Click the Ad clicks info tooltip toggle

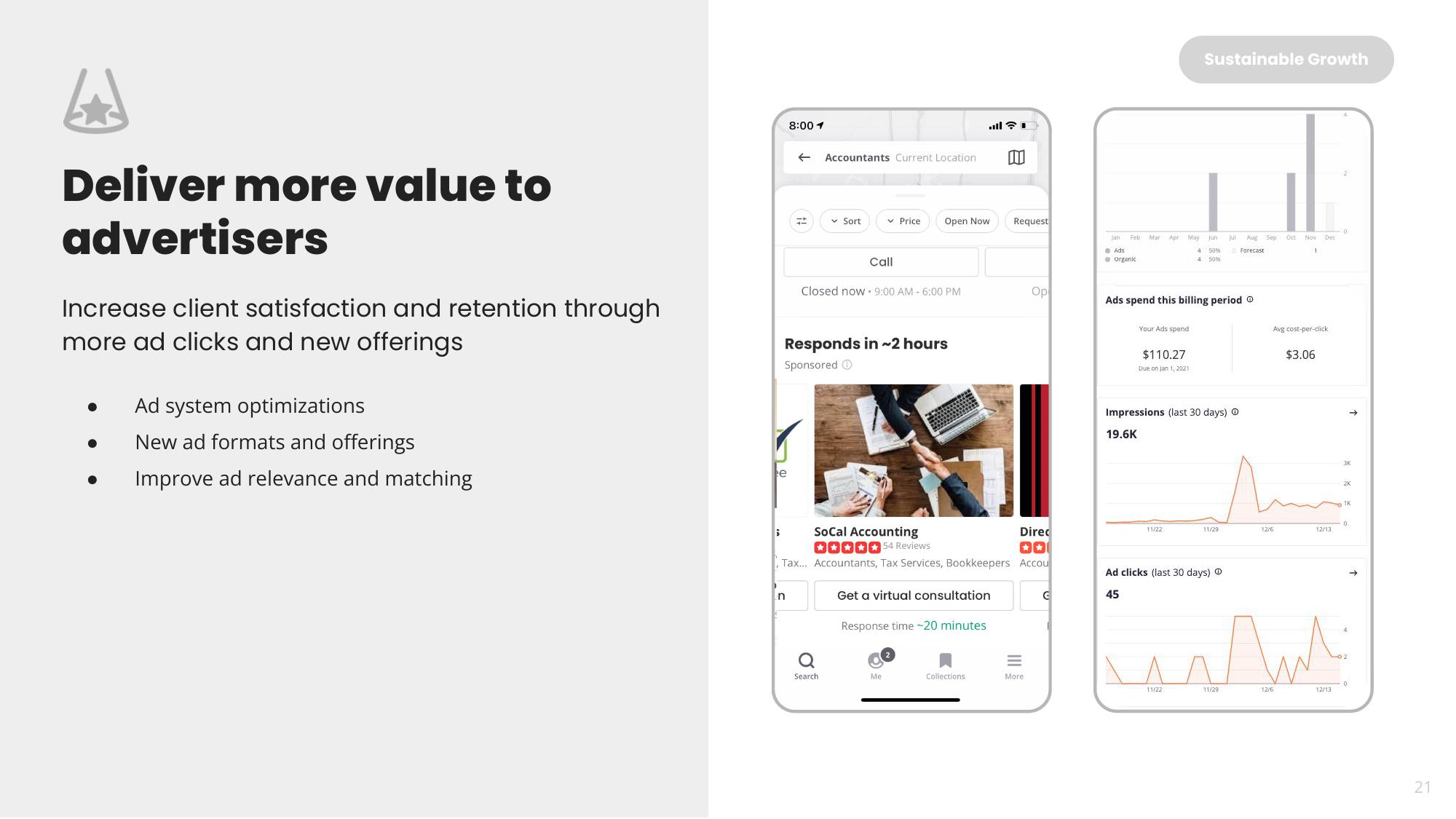tap(1219, 572)
